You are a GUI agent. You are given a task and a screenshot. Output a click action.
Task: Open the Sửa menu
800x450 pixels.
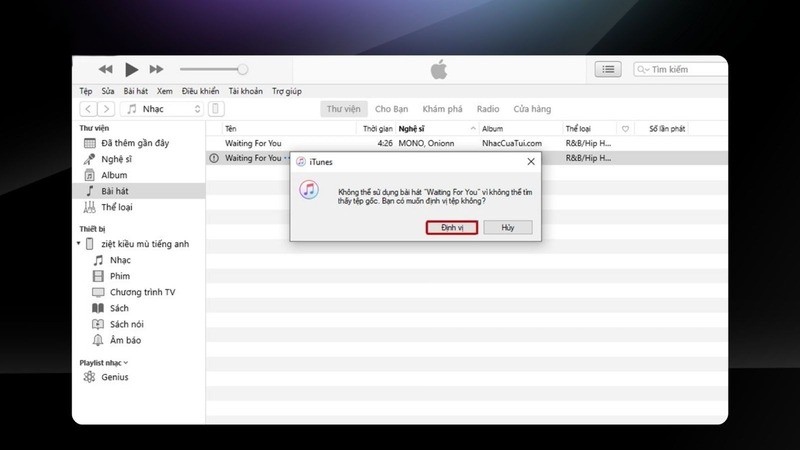point(108,91)
